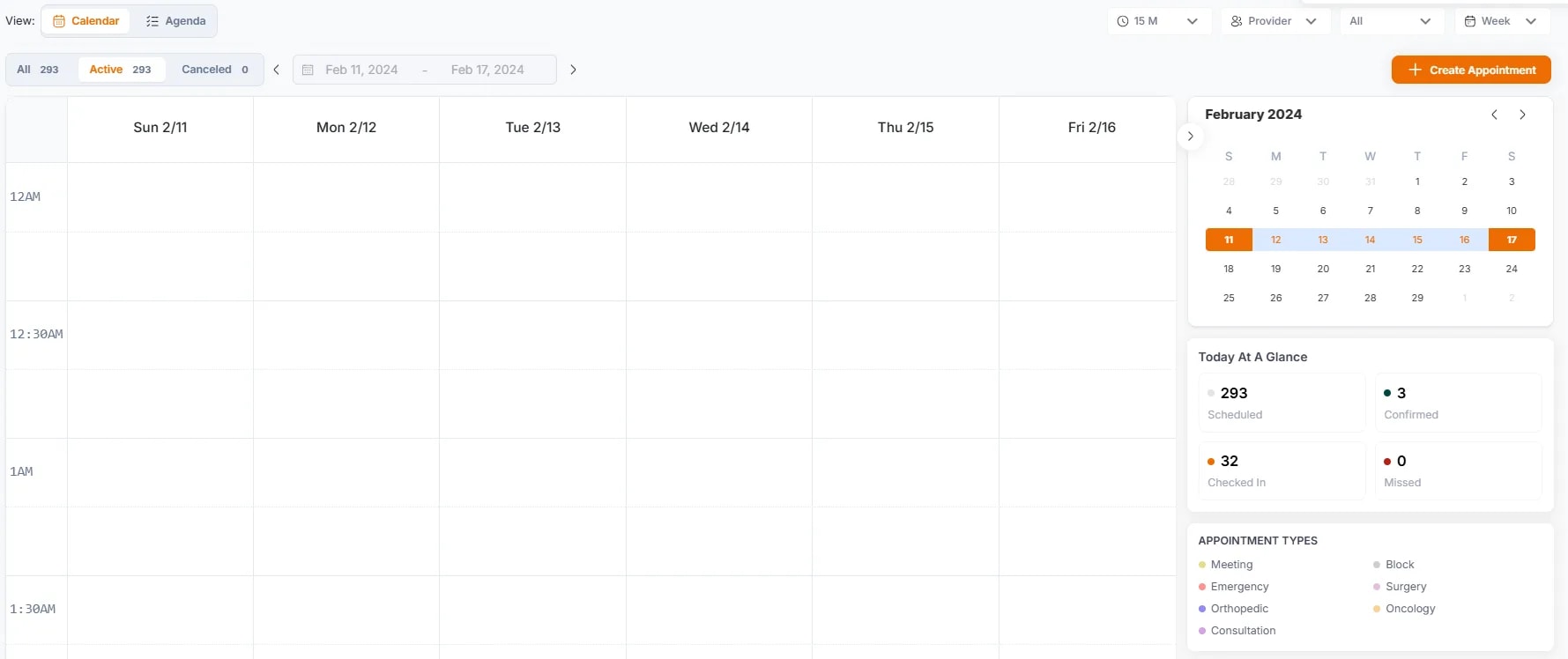1568x659 pixels.
Task: Select February 11 in mini calendar
Action: click(x=1229, y=240)
